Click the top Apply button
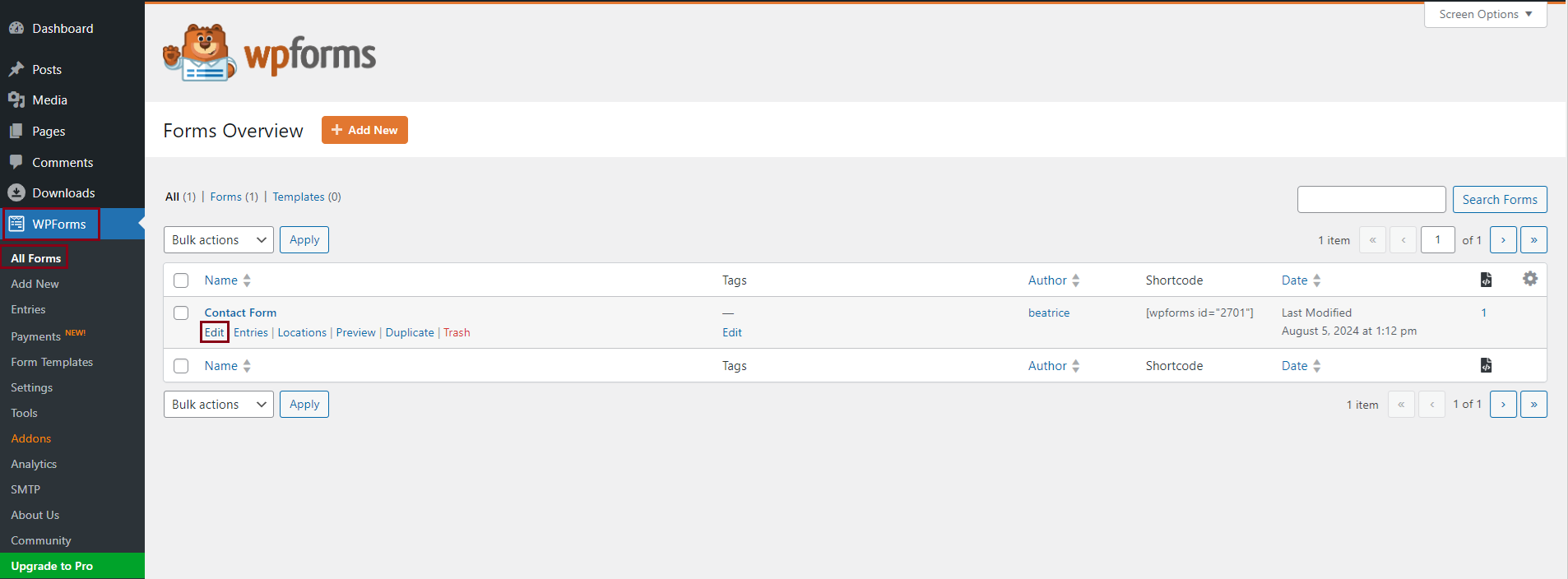The width and height of the screenshot is (1568, 579). click(304, 240)
